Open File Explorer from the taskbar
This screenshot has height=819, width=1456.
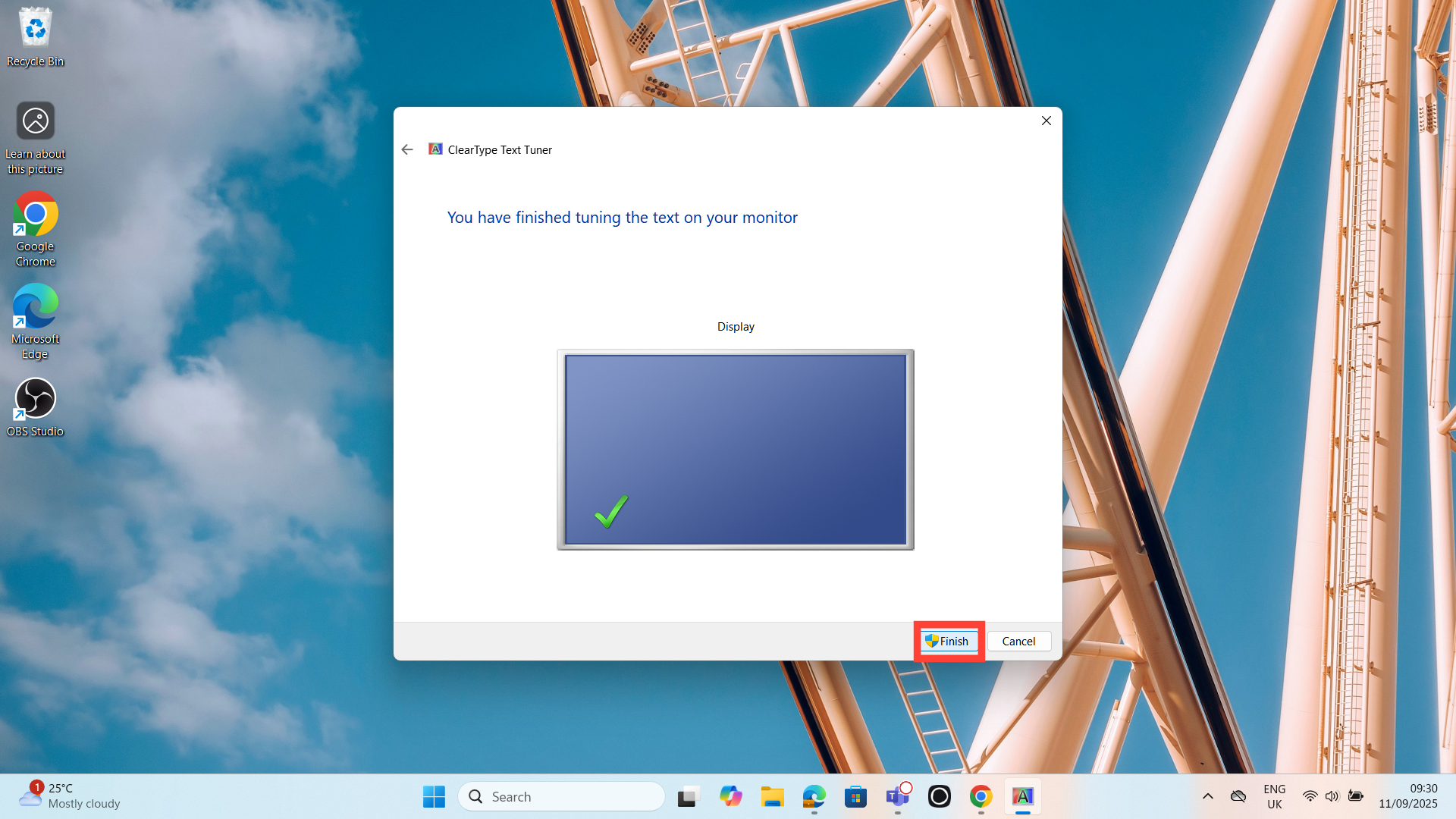coord(772,796)
